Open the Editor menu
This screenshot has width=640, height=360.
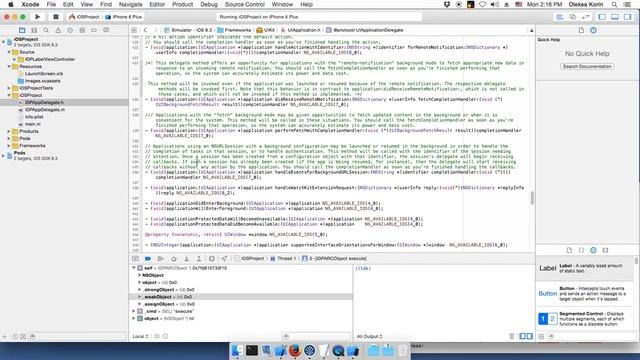click(157, 4)
